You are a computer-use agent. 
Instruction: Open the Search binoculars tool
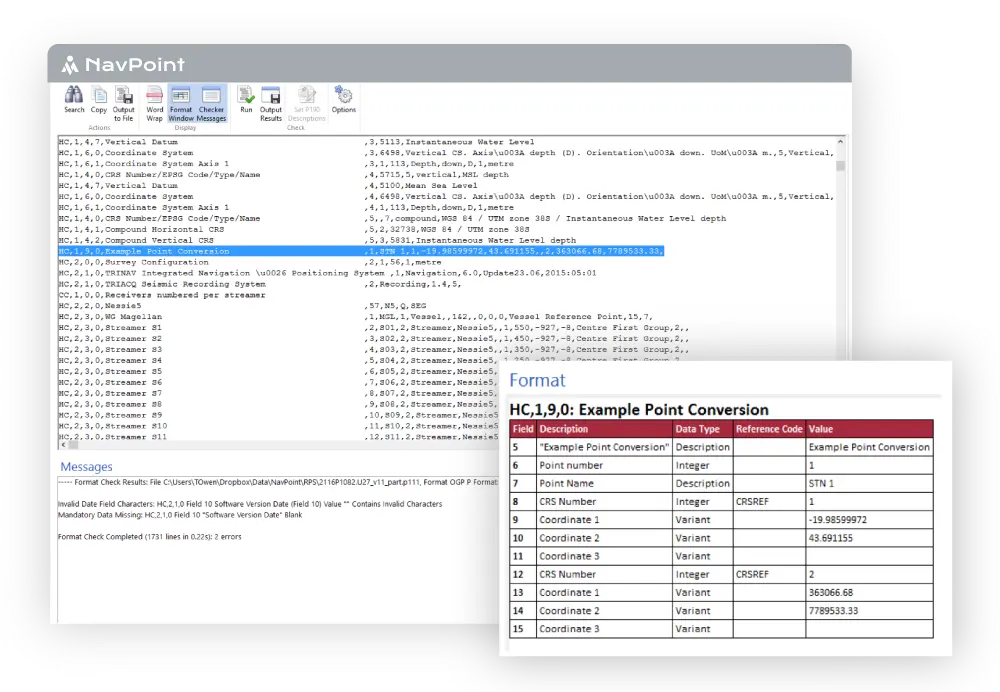(x=74, y=100)
